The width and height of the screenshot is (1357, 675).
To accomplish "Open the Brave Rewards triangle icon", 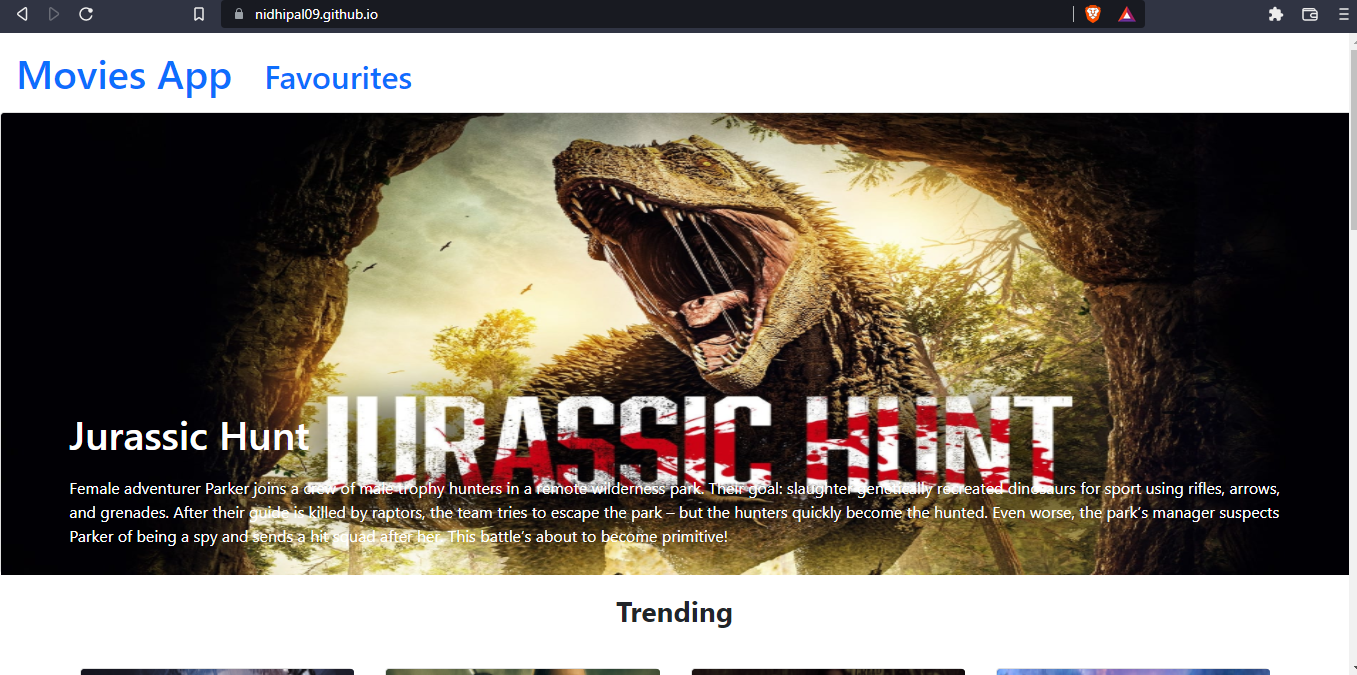I will coord(1126,14).
